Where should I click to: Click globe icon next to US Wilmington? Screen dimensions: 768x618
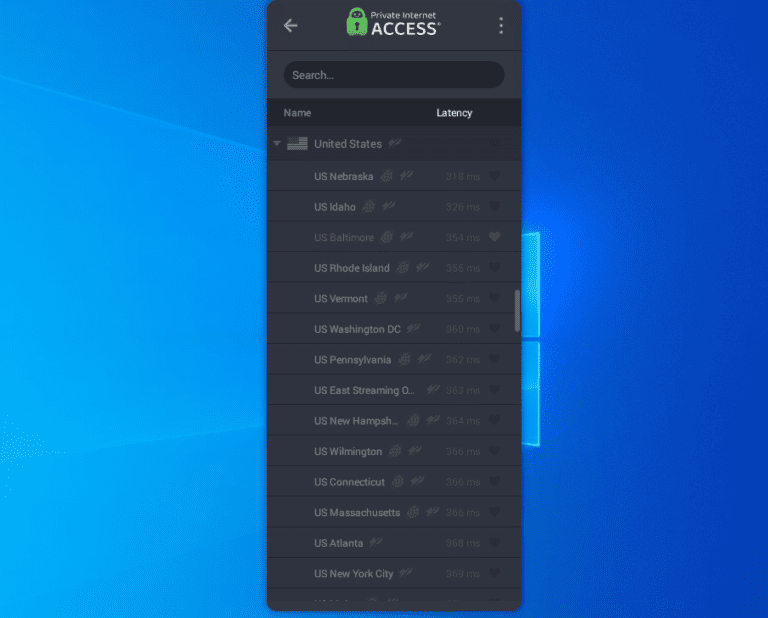pyautogui.click(x=395, y=451)
